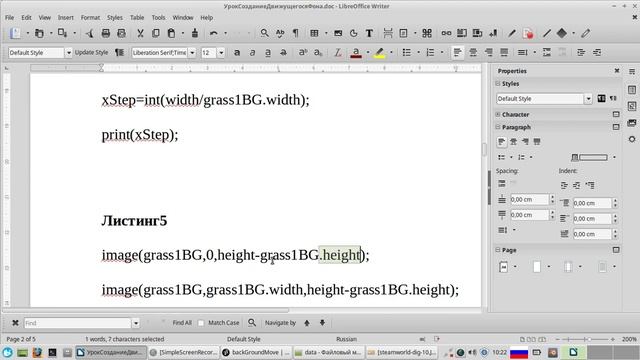Click the Russian language status bar entry
The height and width of the screenshot is (360, 640).
346,339
